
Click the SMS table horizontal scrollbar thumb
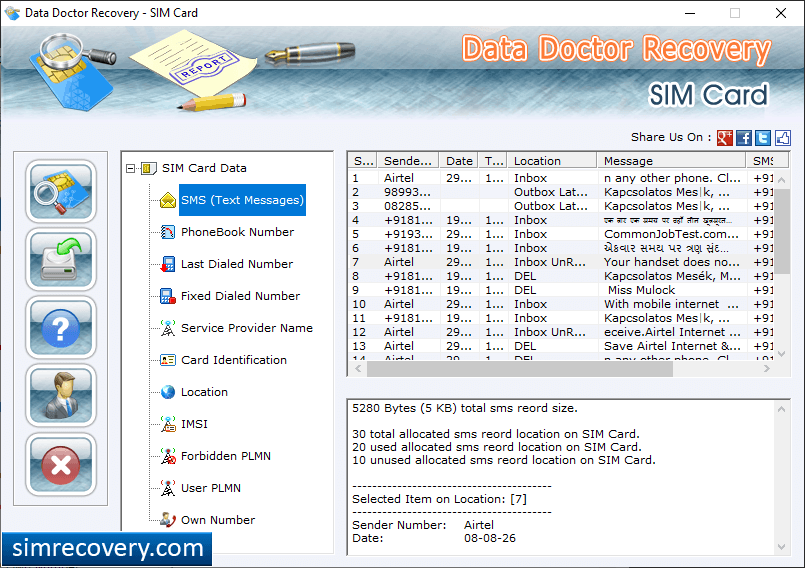520,369
